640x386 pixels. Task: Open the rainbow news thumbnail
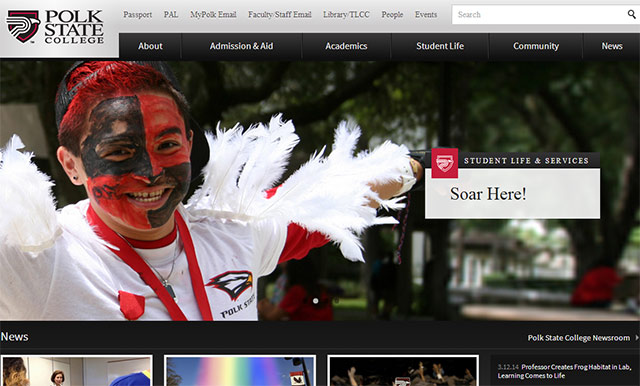click(x=240, y=371)
